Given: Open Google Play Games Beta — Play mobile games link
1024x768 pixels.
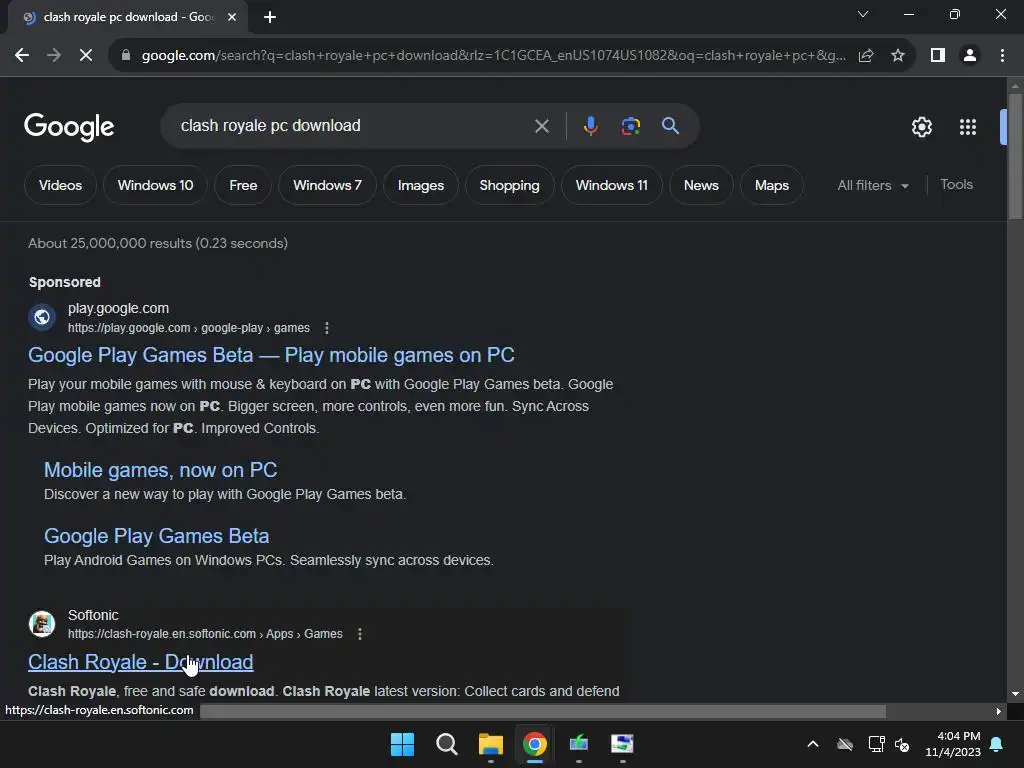Looking at the screenshot, I should (271, 355).
